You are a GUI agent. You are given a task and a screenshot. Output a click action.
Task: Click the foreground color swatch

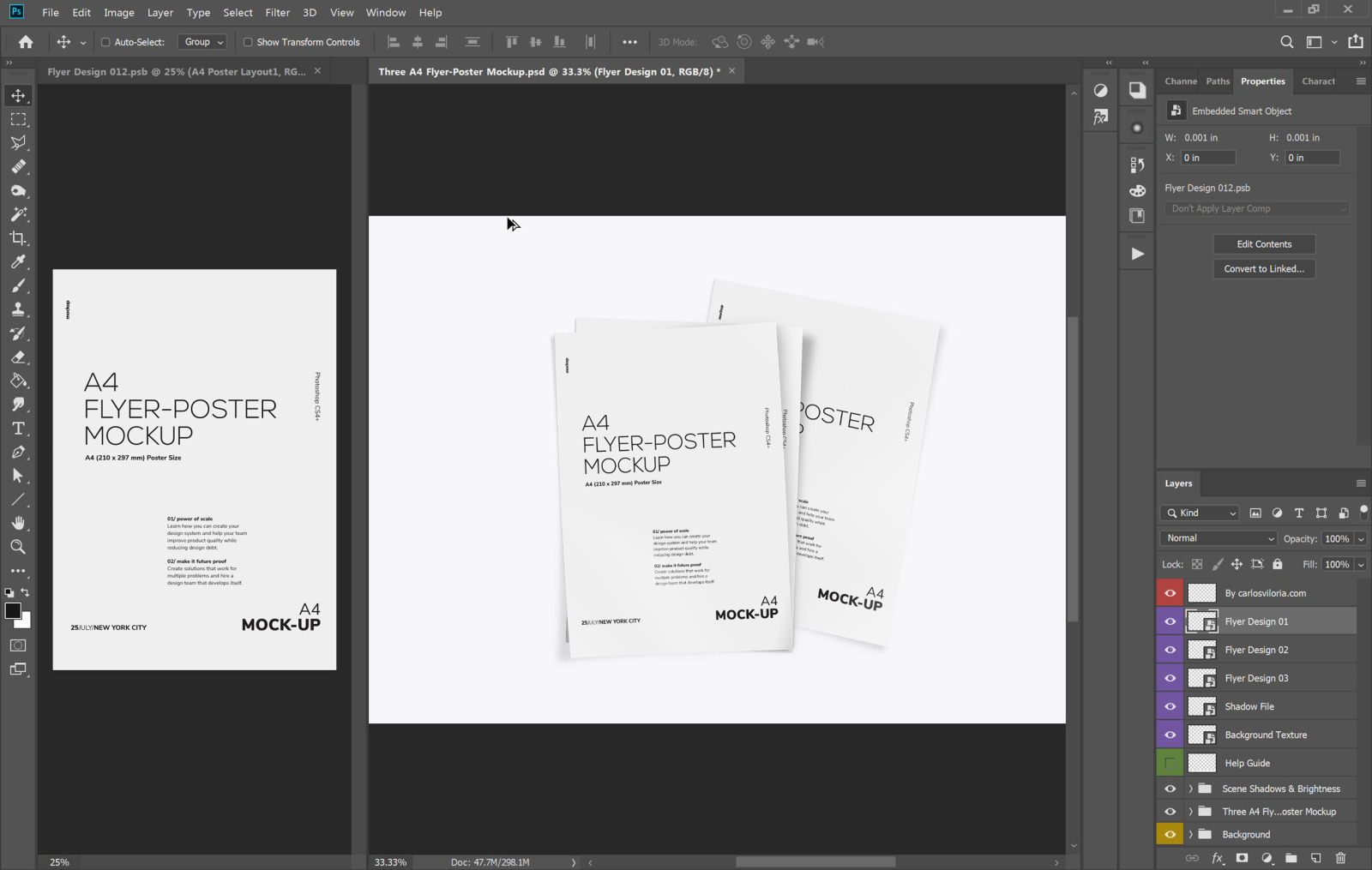coord(12,610)
